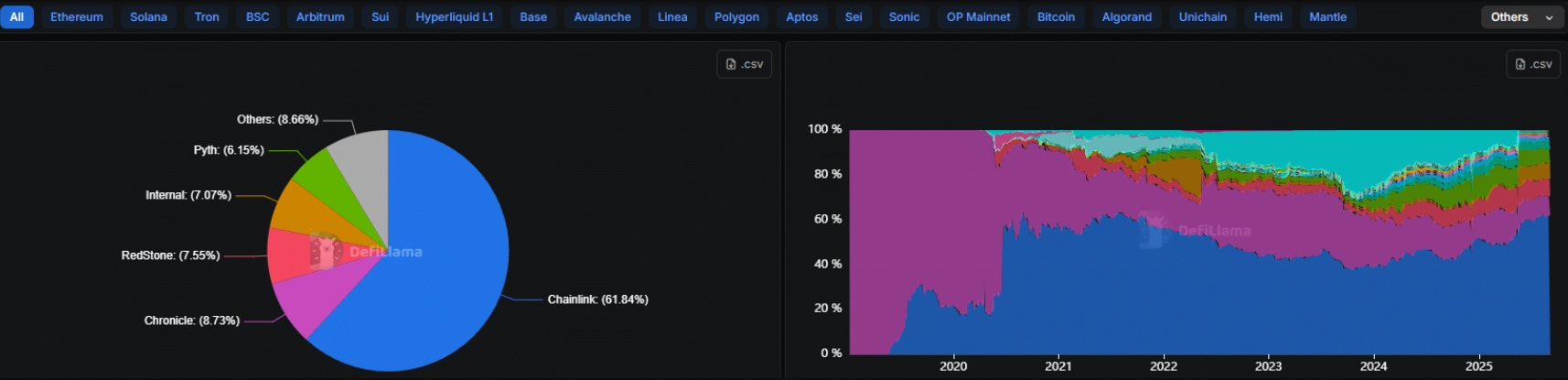Select the All chains tab
The width and height of the screenshot is (1568, 380).
pos(16,16)
